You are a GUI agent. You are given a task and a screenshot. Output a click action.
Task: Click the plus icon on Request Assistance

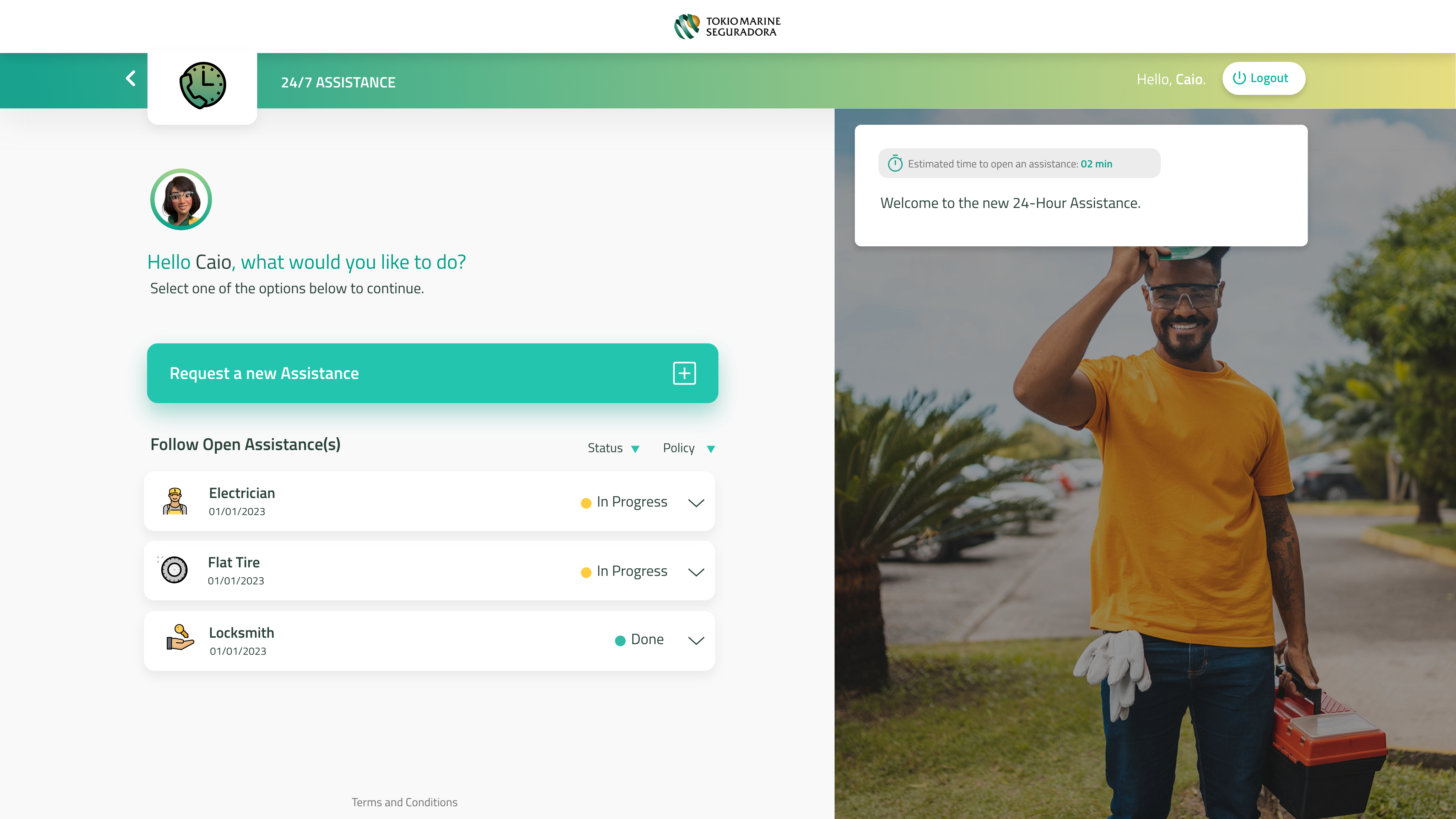pyautogui.click(x=684, y=373)
